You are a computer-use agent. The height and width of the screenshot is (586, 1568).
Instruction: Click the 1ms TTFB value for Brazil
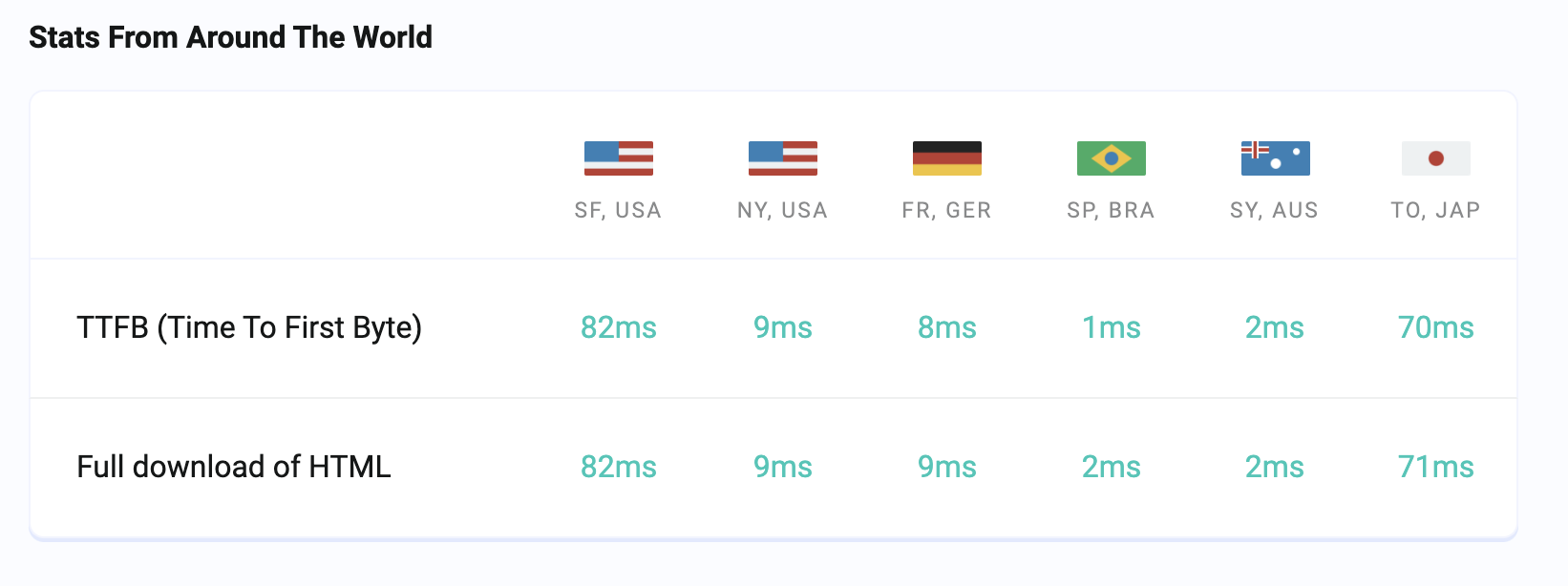pyautogui.click(x=1112, y=327)
